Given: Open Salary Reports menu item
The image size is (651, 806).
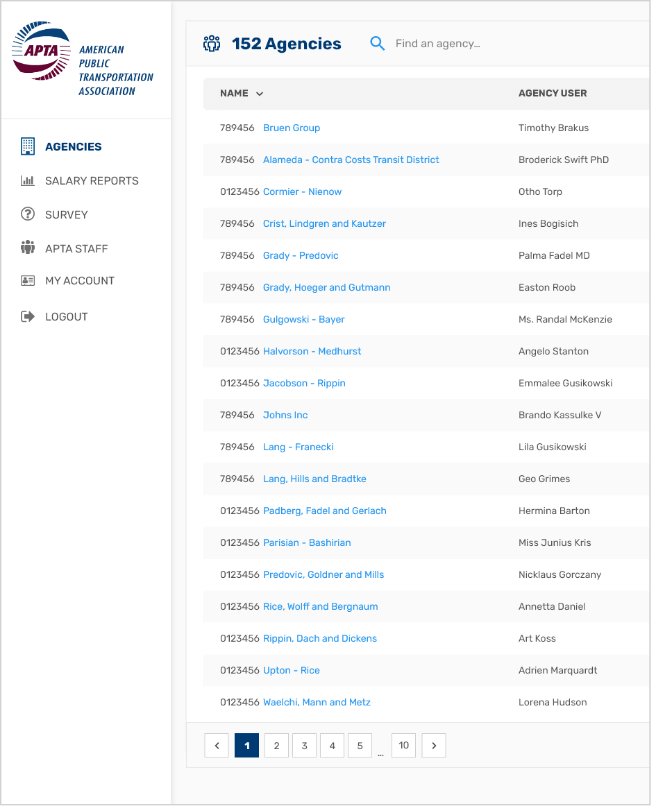Looking at the screenshot, I should point(91,181).
